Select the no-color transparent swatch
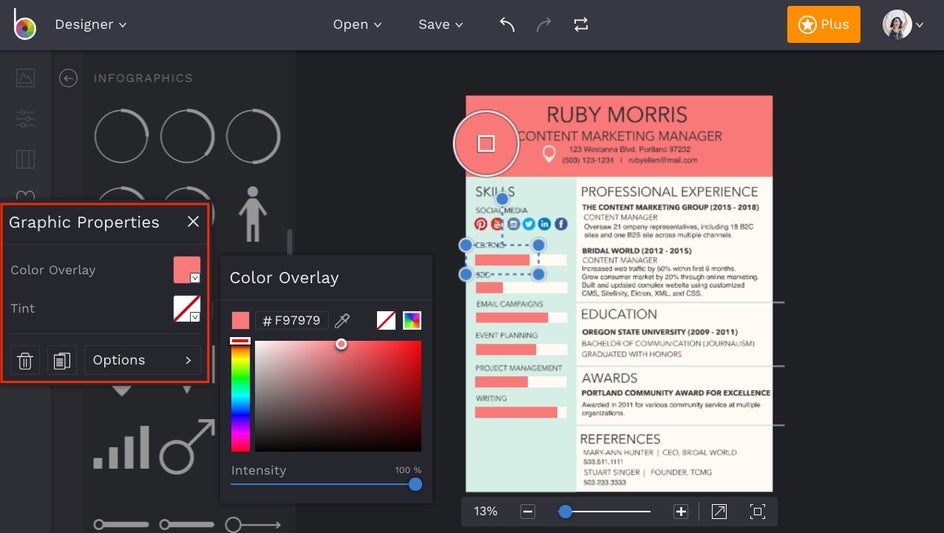 pos(386,320)
